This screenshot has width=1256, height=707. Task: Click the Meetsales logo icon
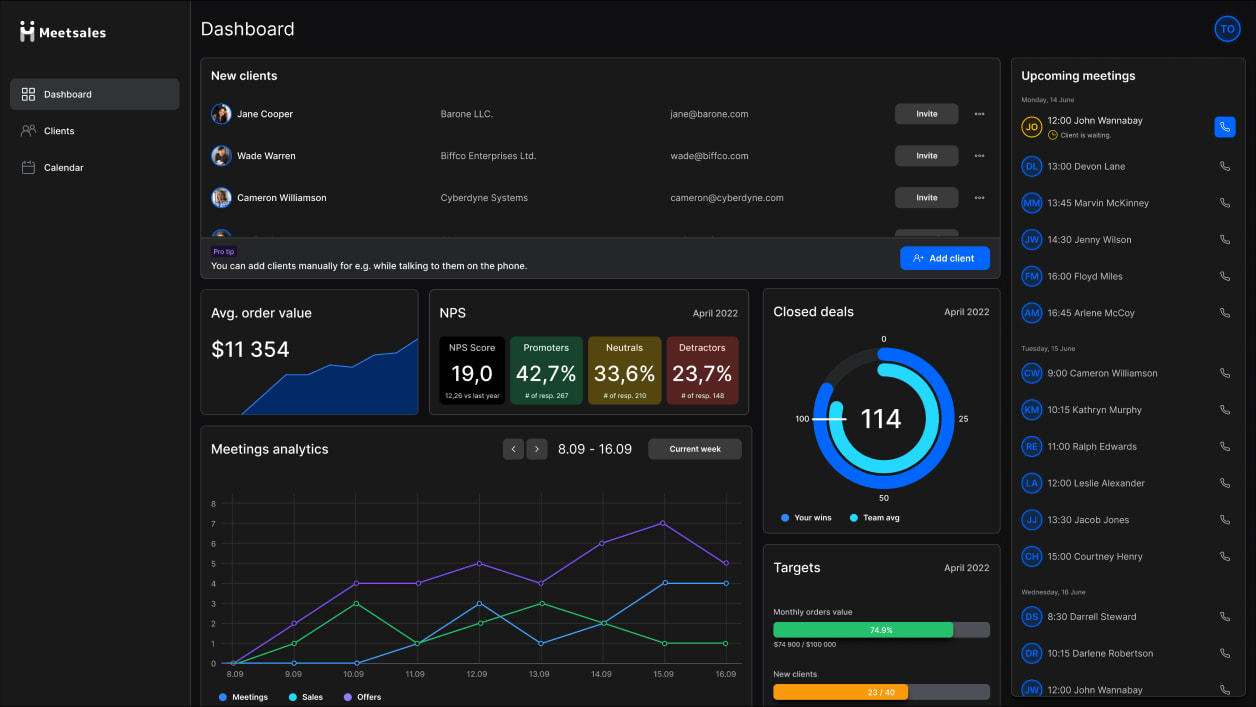[x=27, y=32]
